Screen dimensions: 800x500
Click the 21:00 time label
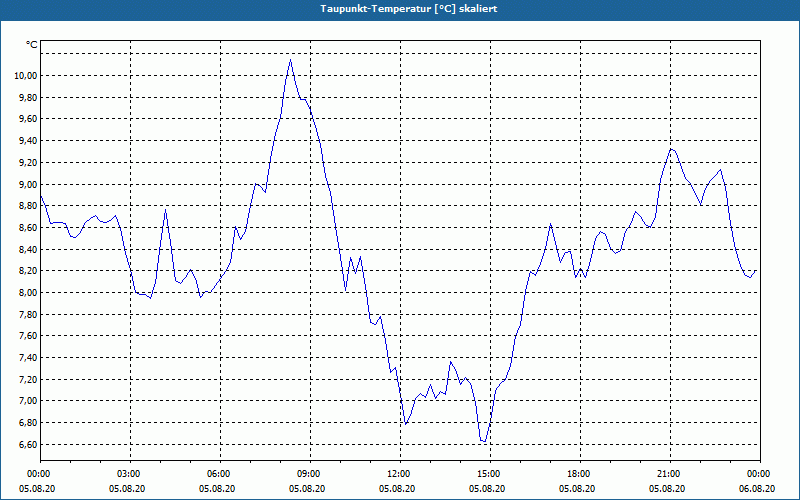[670, 474]
